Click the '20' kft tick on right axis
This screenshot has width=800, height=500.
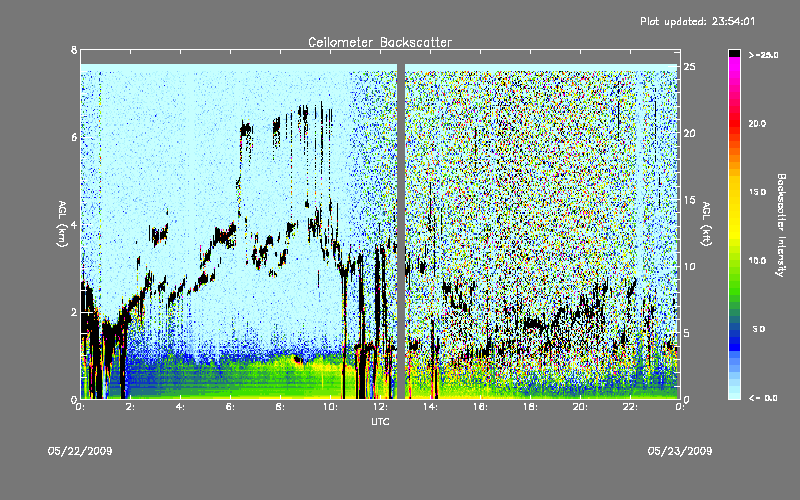click(x=690, y=133)
